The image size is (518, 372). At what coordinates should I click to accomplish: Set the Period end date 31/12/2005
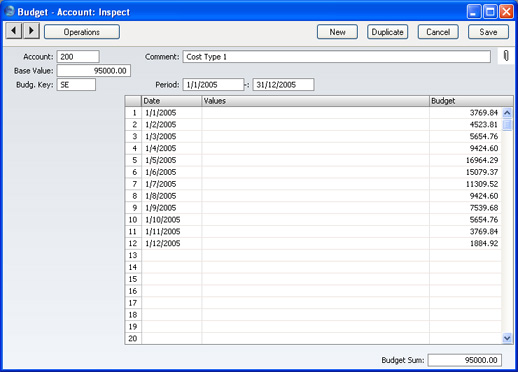(283, 85)
